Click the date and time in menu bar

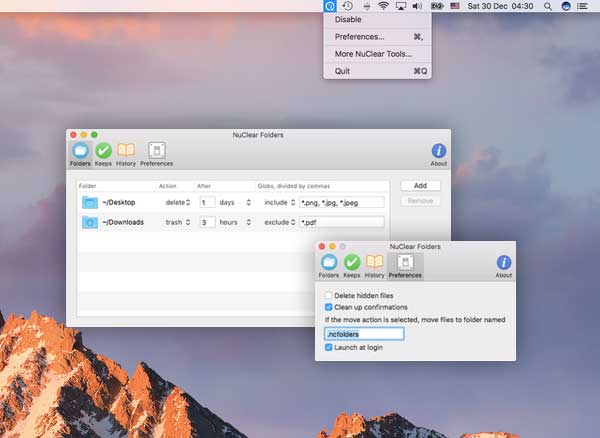coord(500,6)
